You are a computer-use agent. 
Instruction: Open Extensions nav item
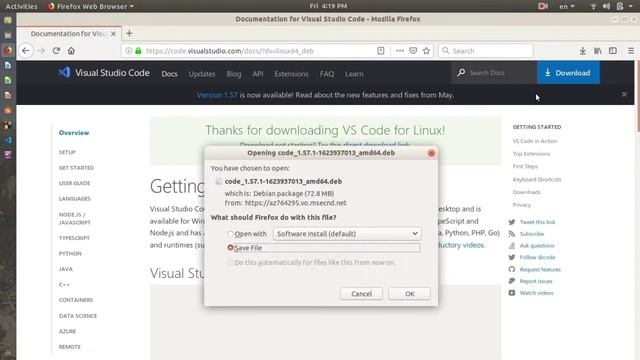click(x=291, y=74)
